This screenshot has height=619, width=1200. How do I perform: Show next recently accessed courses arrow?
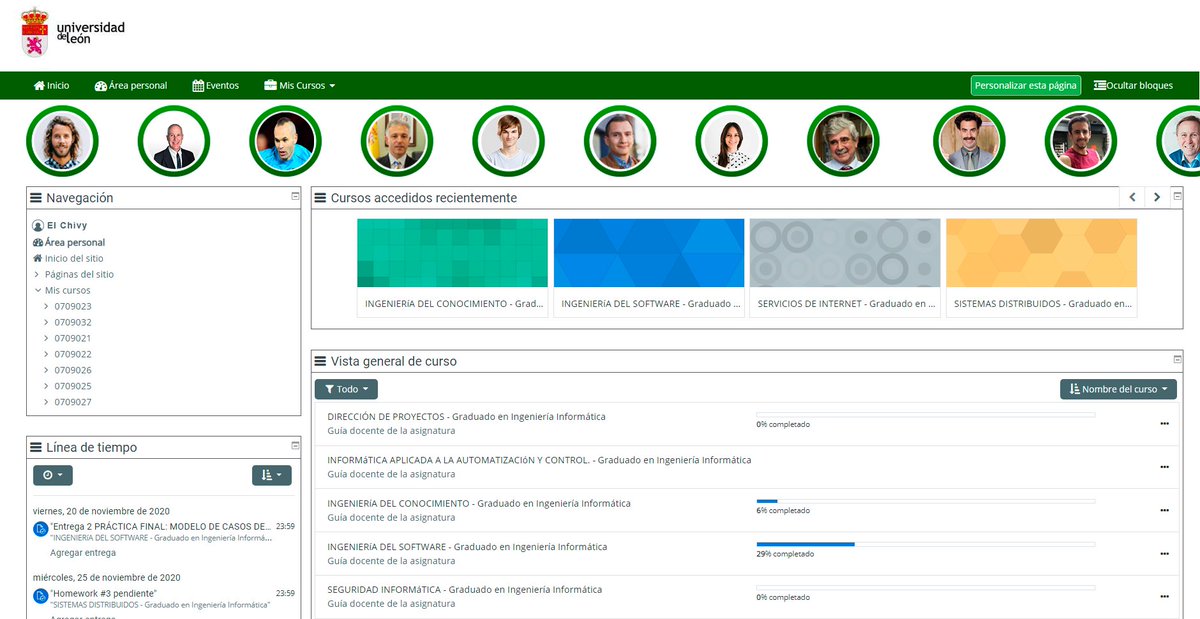click(1157, 197)
